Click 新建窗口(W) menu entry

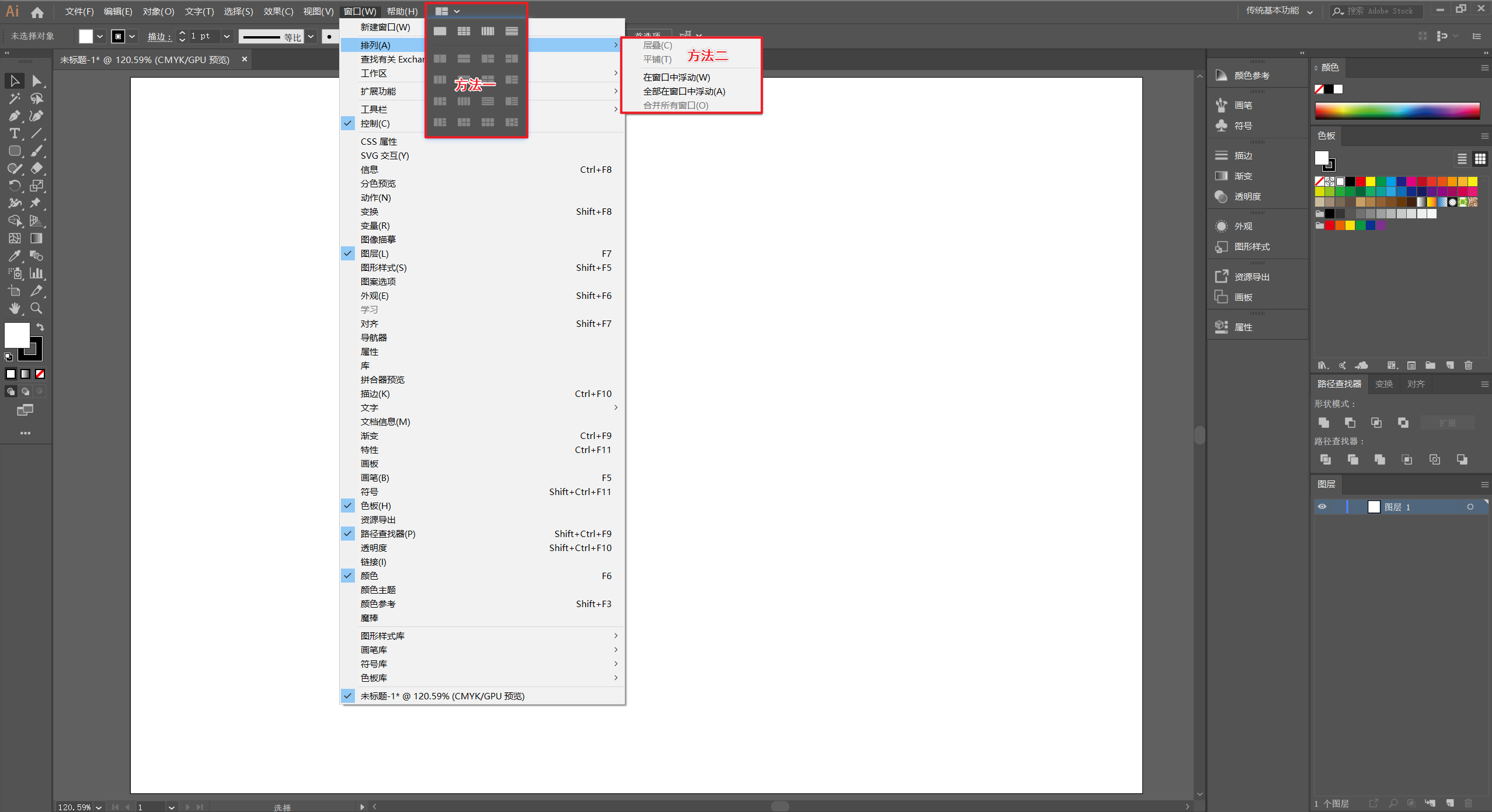click(385, 27)
